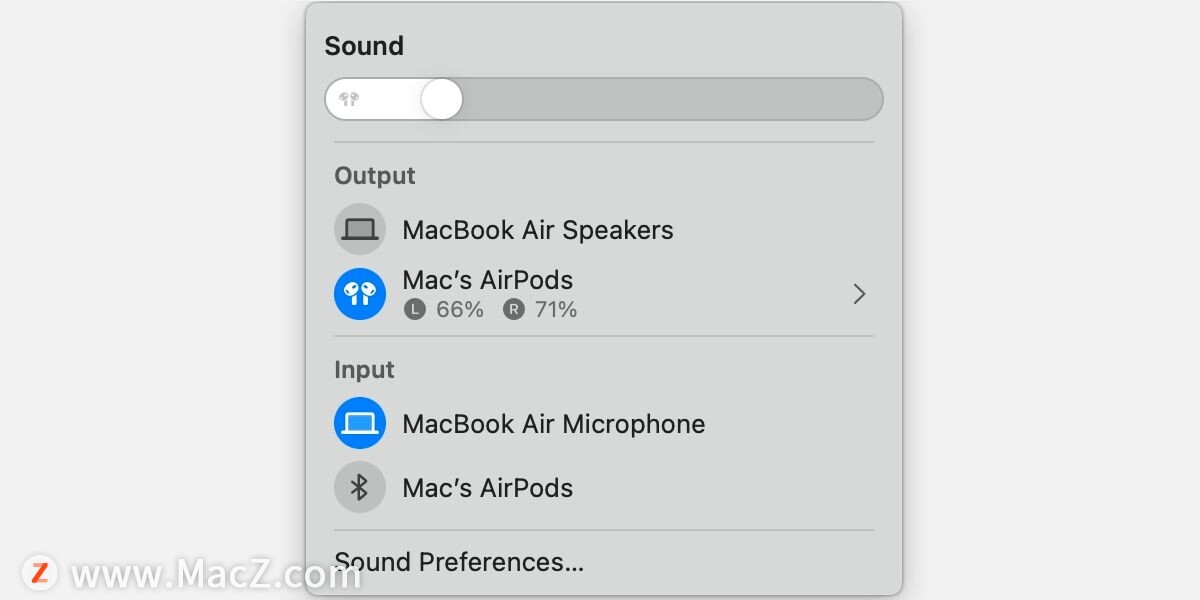Choose Mac's AirPods name under Input

487,488
